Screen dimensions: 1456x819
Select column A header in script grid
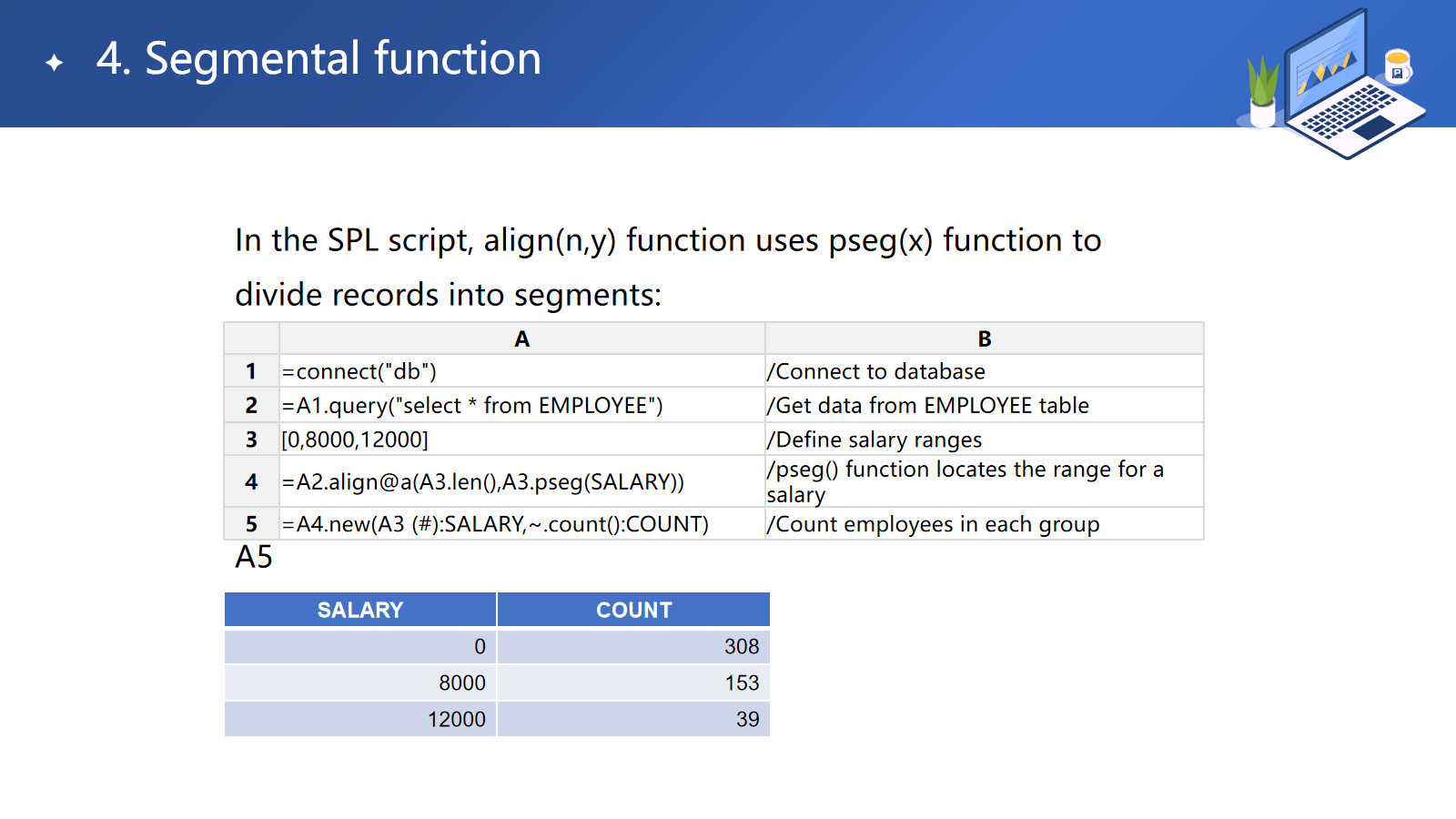521,339
